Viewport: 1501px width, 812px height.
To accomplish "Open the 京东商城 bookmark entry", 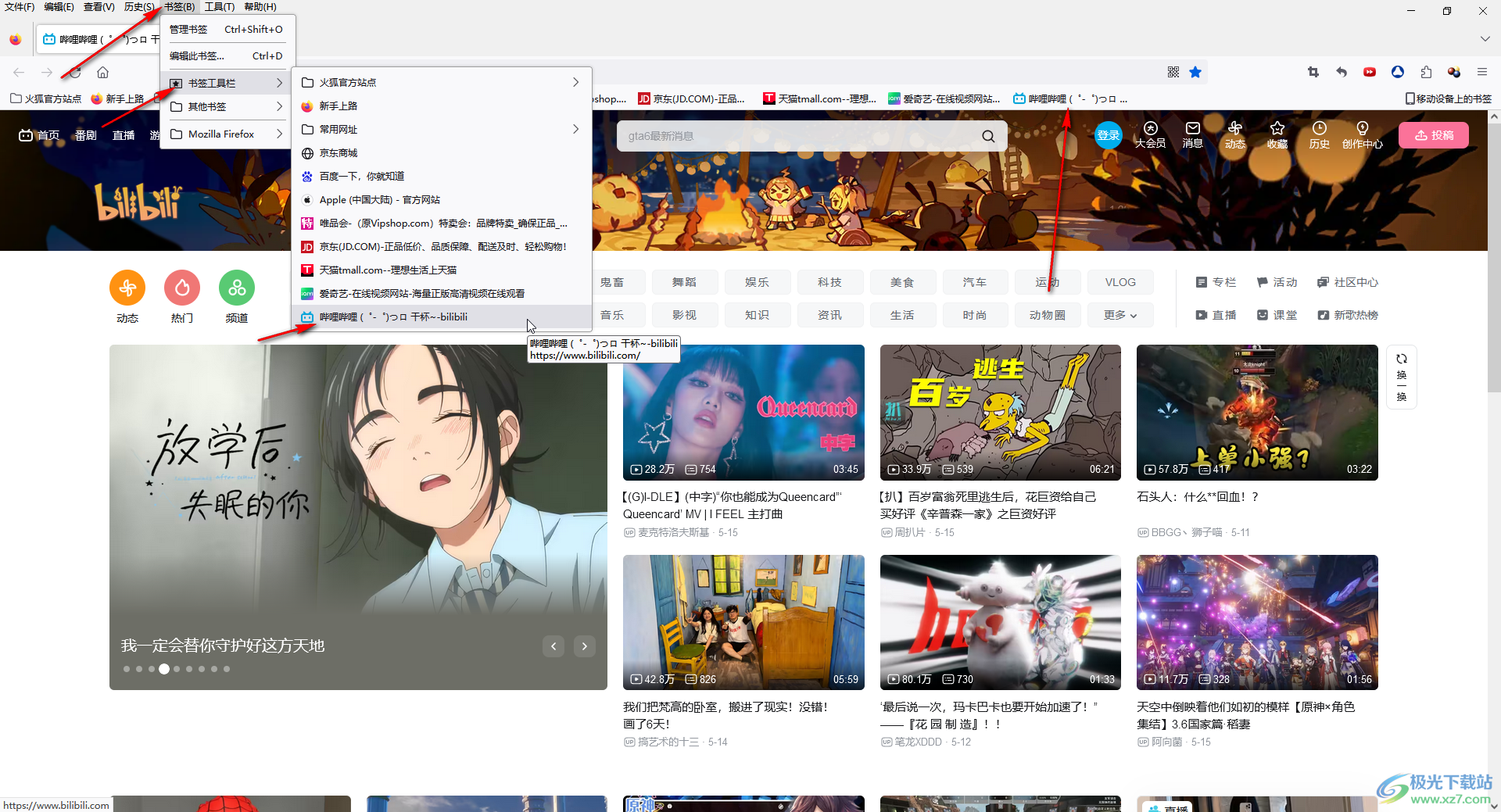I will click(x=441, y=152).
